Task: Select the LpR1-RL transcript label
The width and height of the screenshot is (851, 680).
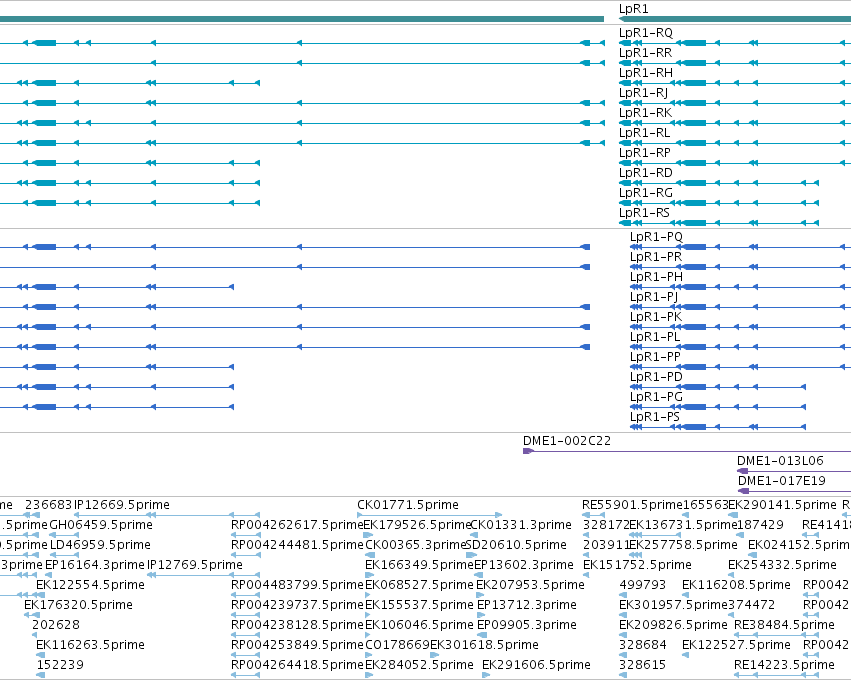Action: click(x=645, y=134)
